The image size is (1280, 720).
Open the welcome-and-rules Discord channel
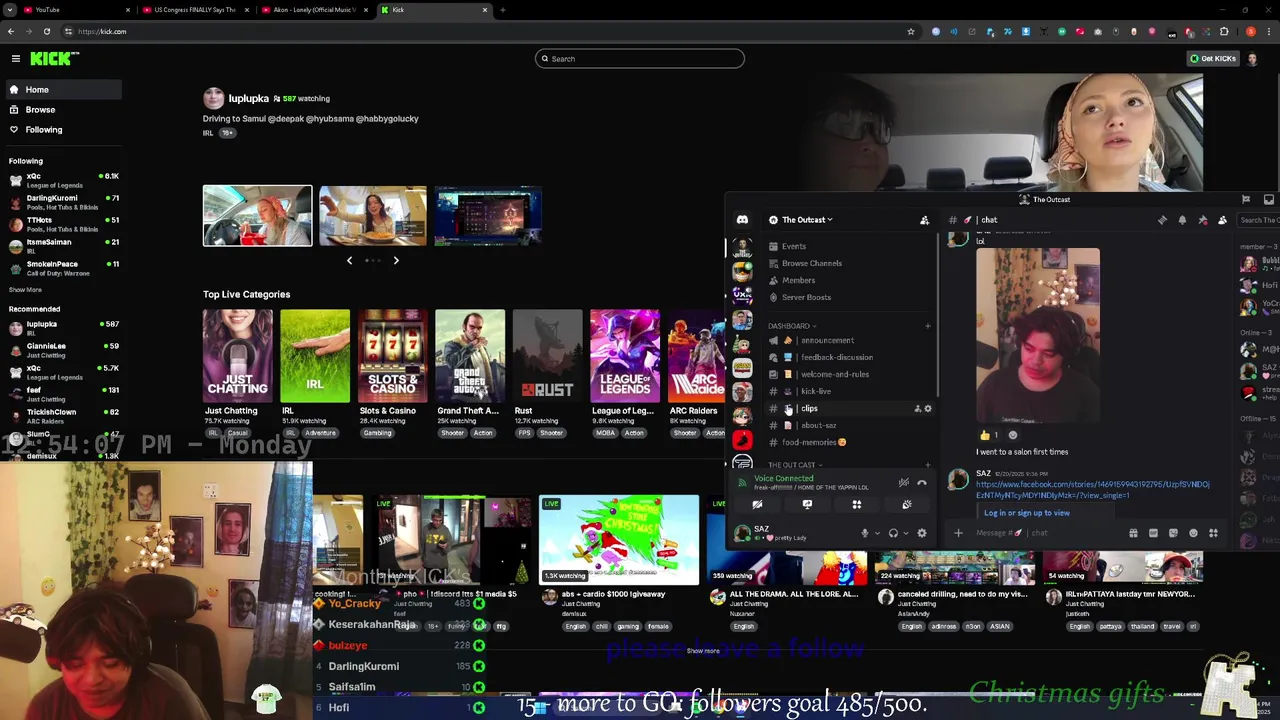(848, 375)
